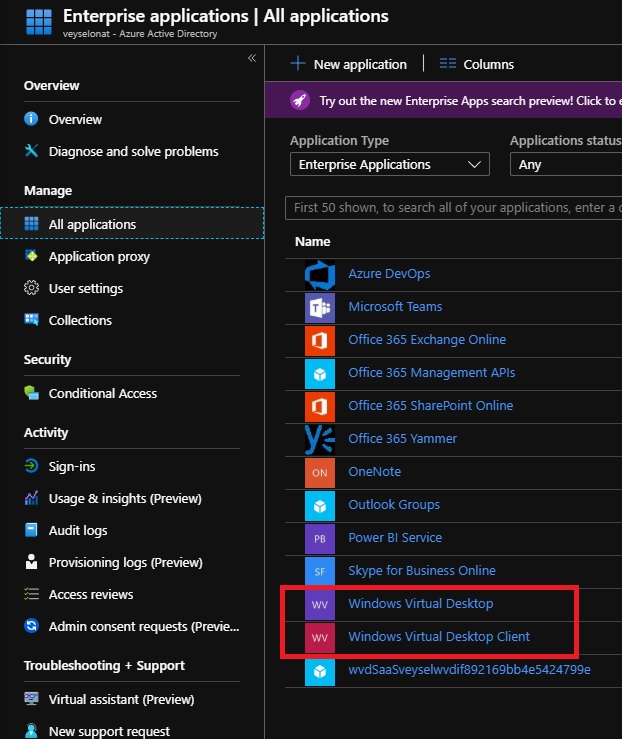Open Outlook Groups link

(x=394, y=505)
